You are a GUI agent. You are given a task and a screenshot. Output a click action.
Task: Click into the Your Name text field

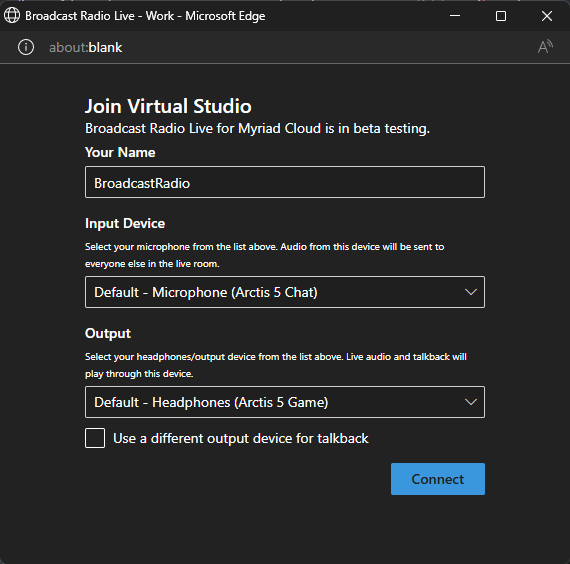tap(285, 182)
